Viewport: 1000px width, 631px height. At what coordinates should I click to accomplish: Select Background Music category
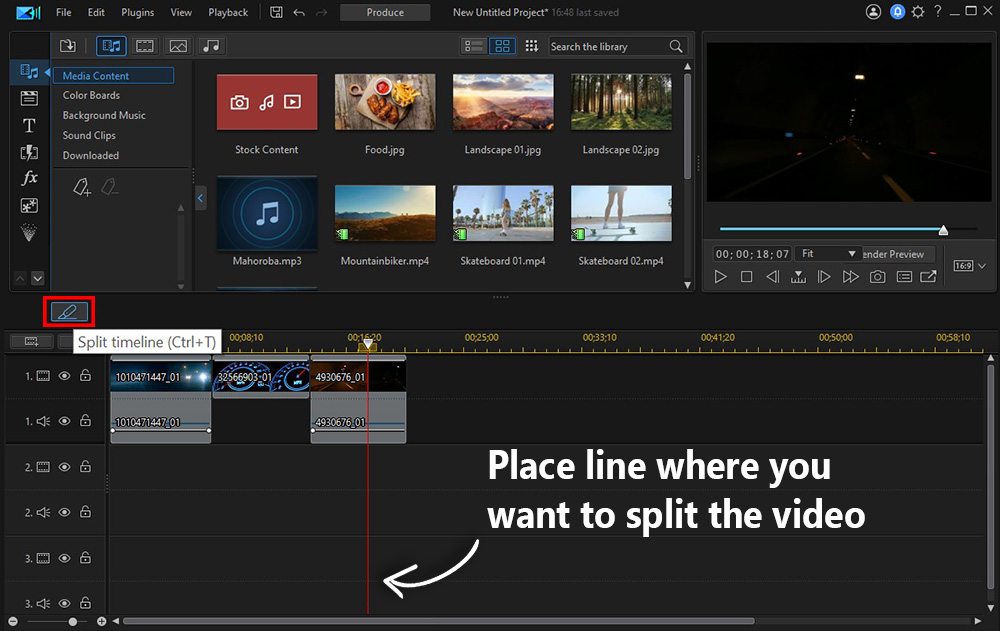point(104,115)
